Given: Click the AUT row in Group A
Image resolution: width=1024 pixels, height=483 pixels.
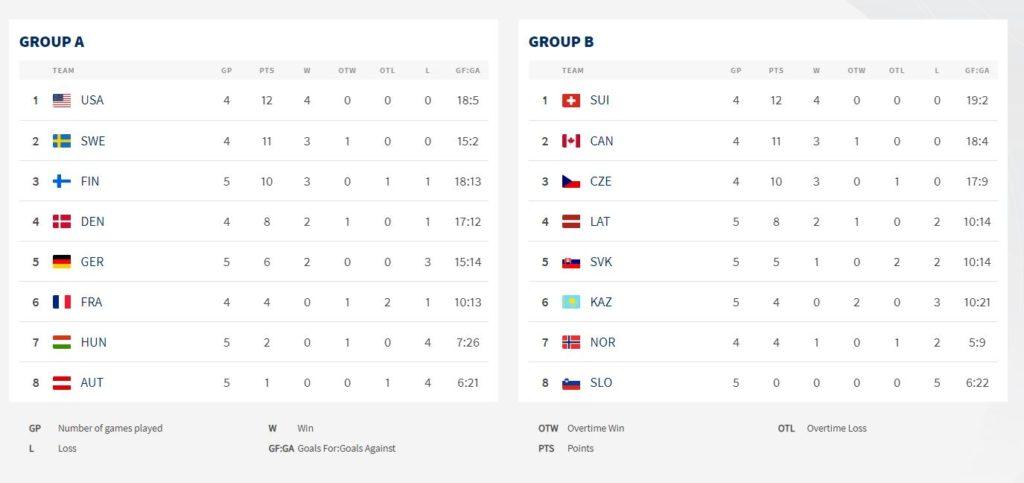Looking at the screenshot, I should point(253,382).
